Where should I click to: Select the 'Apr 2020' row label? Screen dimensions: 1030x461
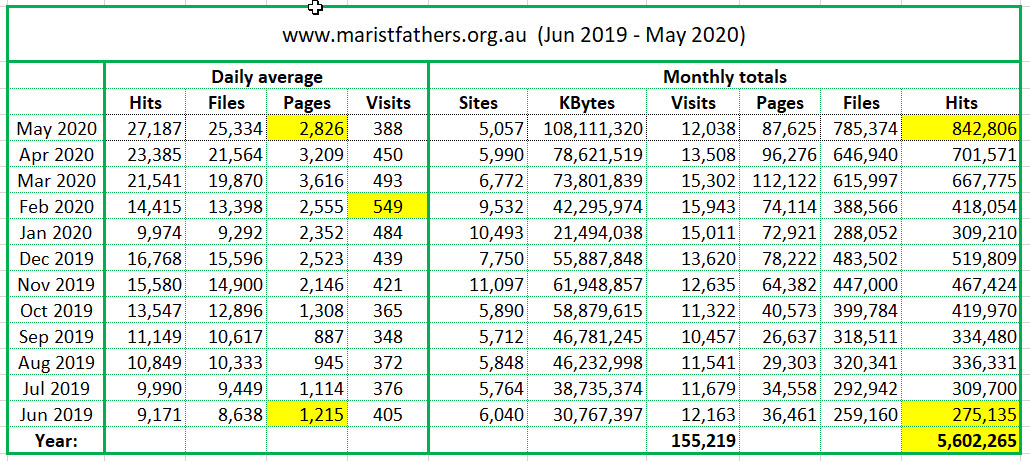pyautogui.click(x=56, y=155)
